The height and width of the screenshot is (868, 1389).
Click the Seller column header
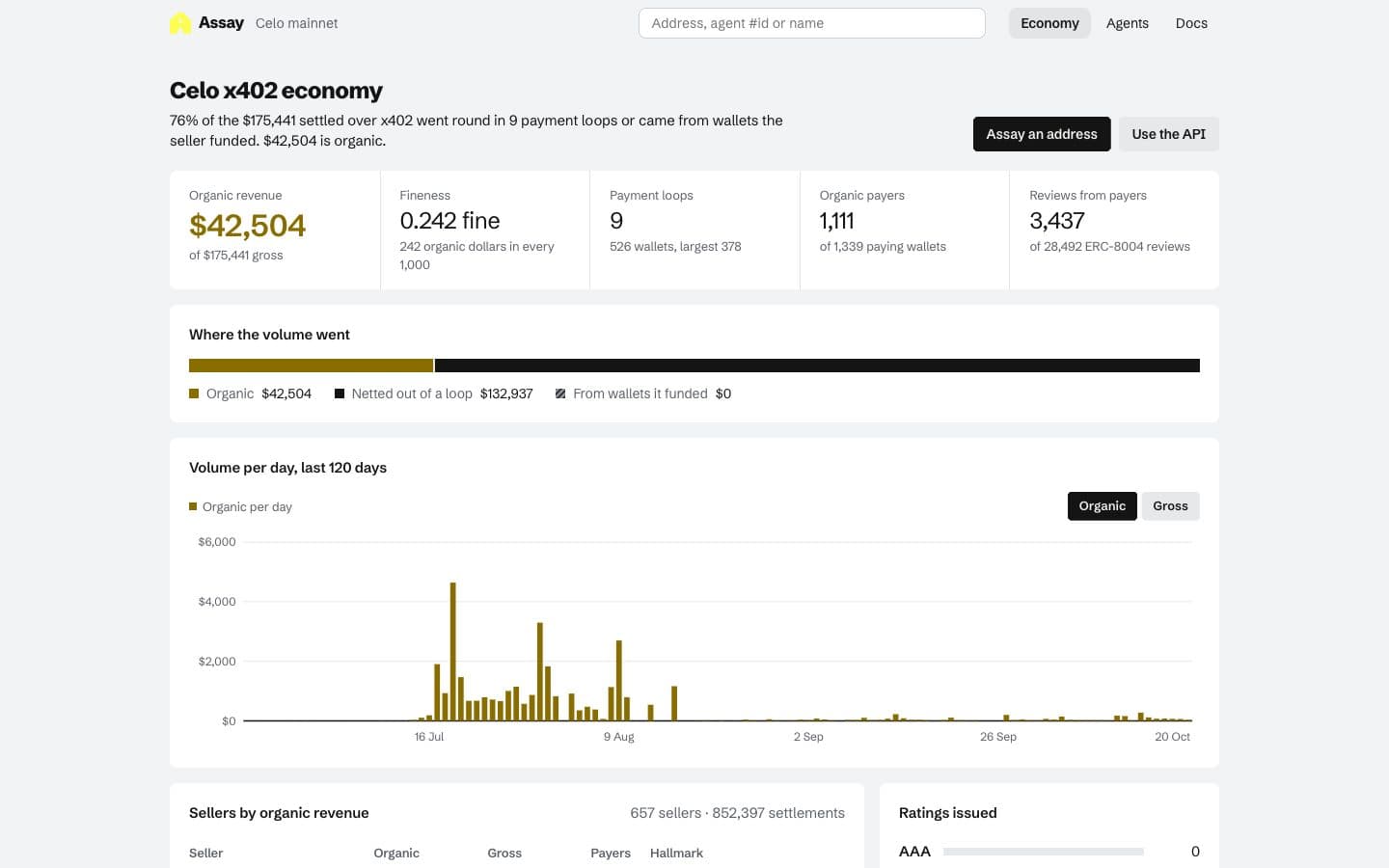205,854
